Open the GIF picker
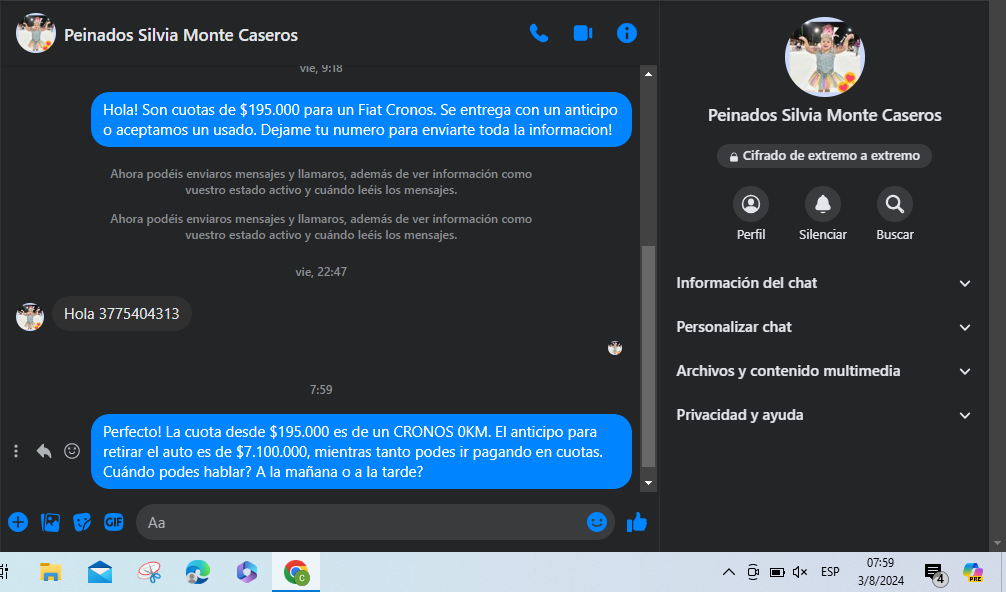Viewport: 1006px width, 592px height. [x=114, y=522]
